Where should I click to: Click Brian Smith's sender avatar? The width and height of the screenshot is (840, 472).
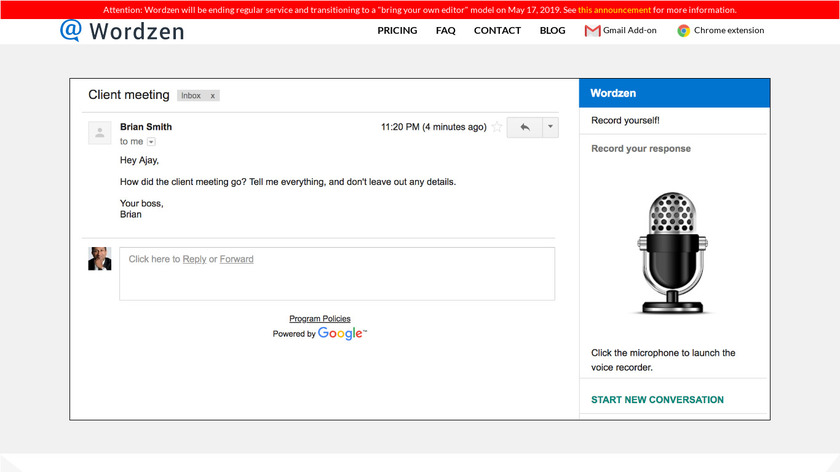pos(100,133)
